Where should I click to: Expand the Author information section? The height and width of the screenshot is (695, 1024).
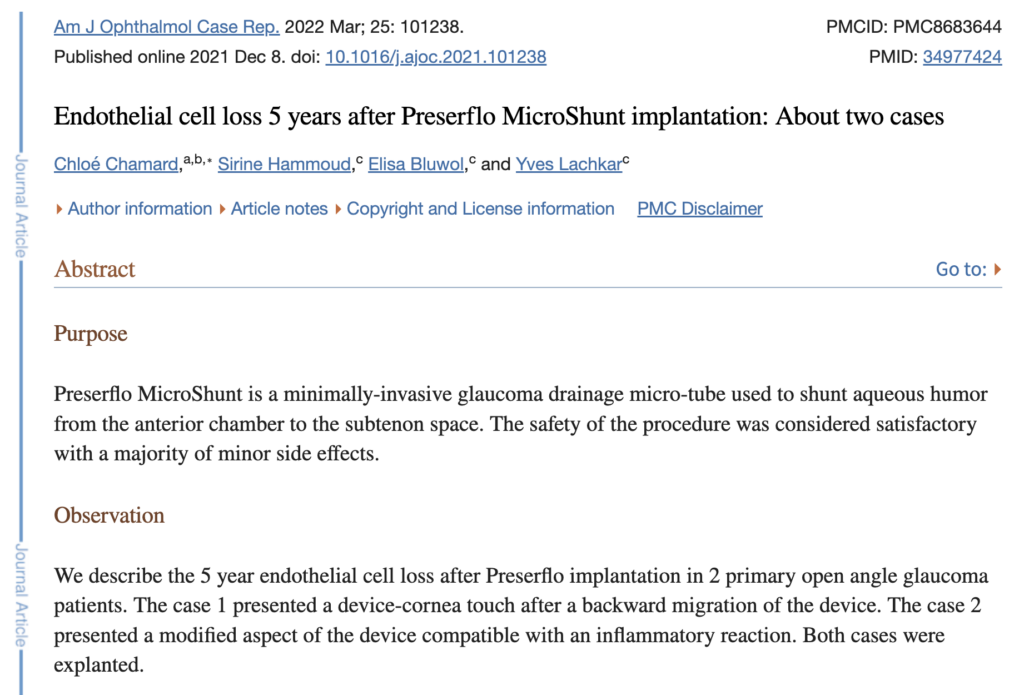pos(139,209)
